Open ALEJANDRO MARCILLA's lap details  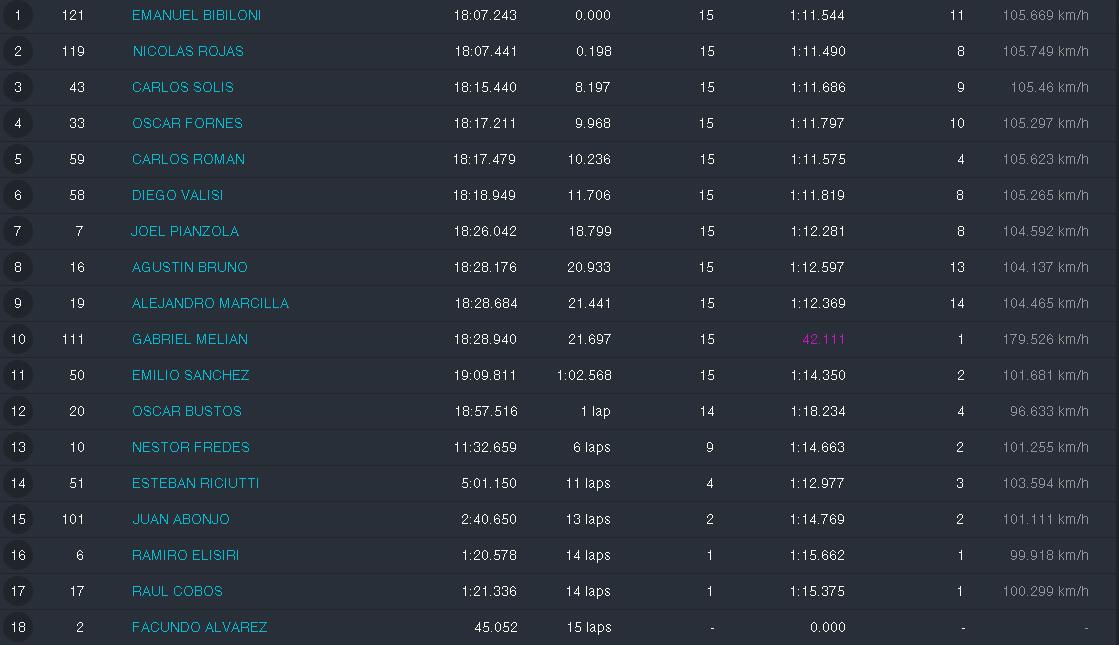point(210,303)
